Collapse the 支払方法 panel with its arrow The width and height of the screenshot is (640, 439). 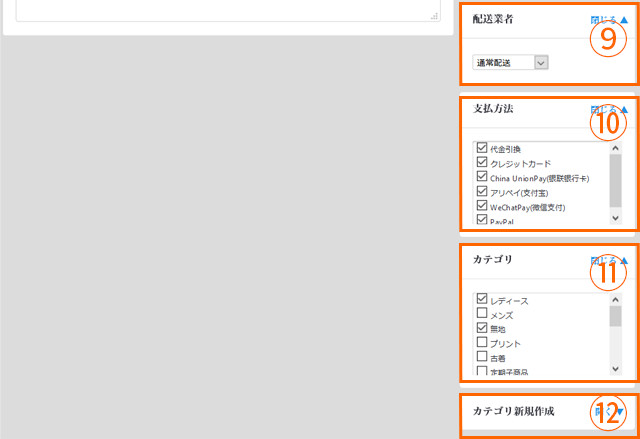click(624, 109)
